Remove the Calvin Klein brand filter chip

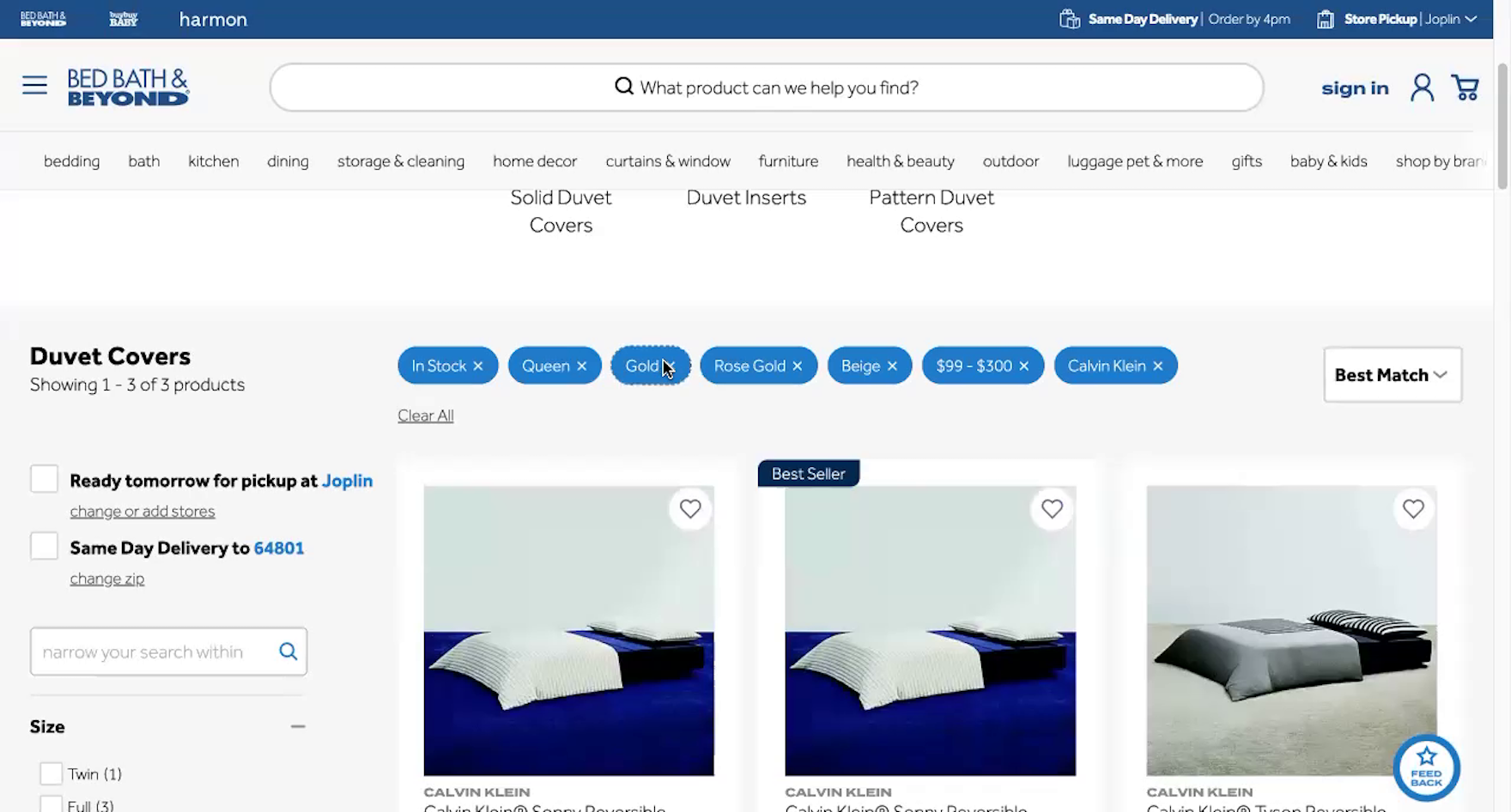1158,366
